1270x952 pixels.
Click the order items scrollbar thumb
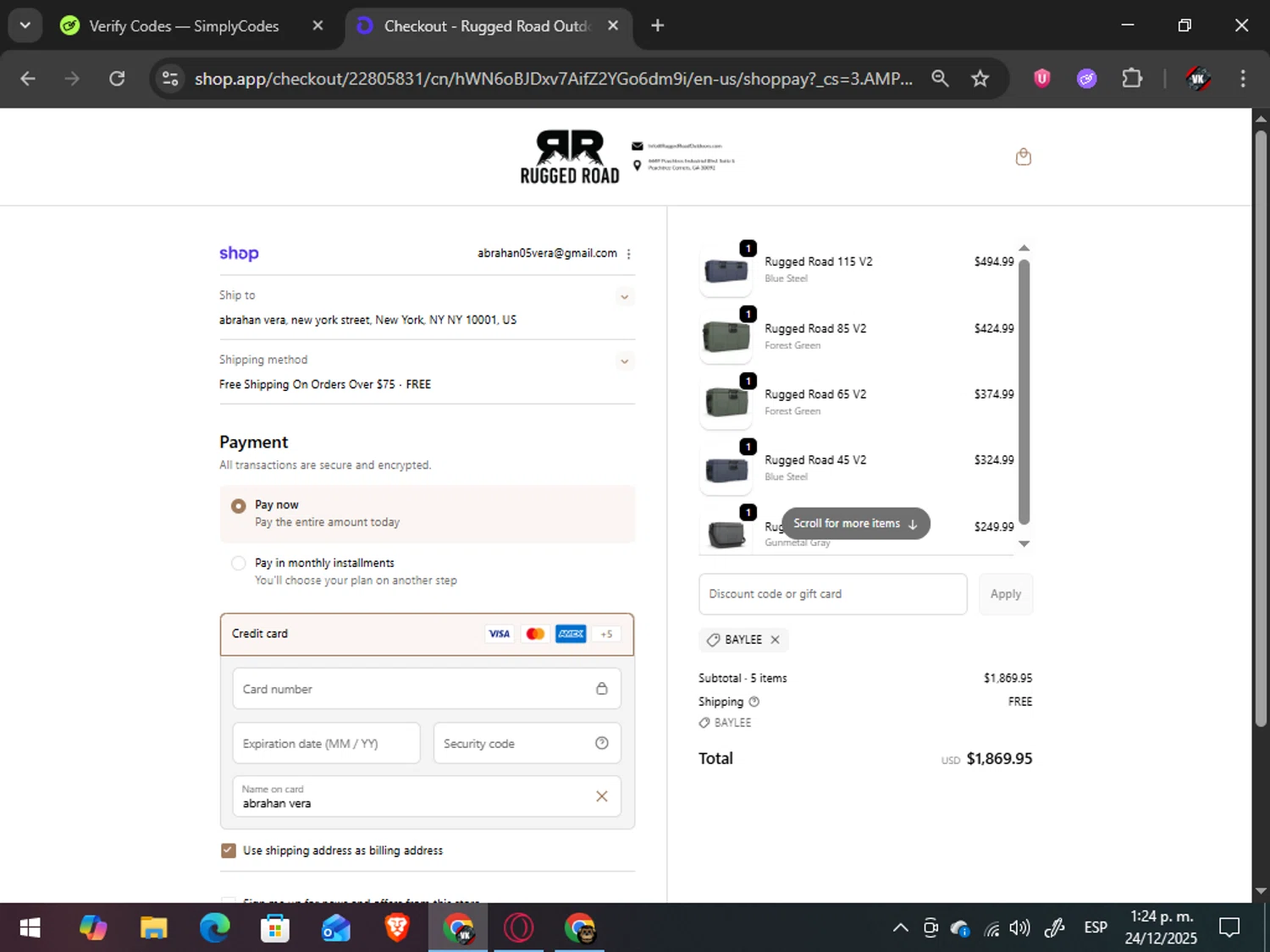pyautogui.click(x=1024, y=392)
